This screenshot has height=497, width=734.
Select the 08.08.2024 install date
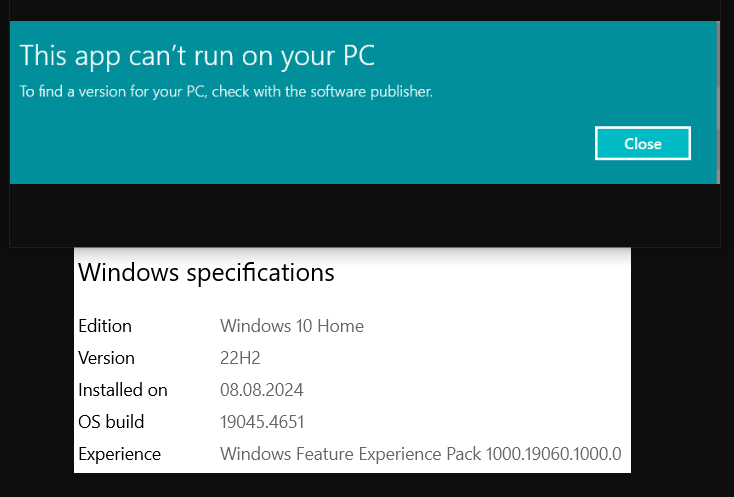coord(261,390)
